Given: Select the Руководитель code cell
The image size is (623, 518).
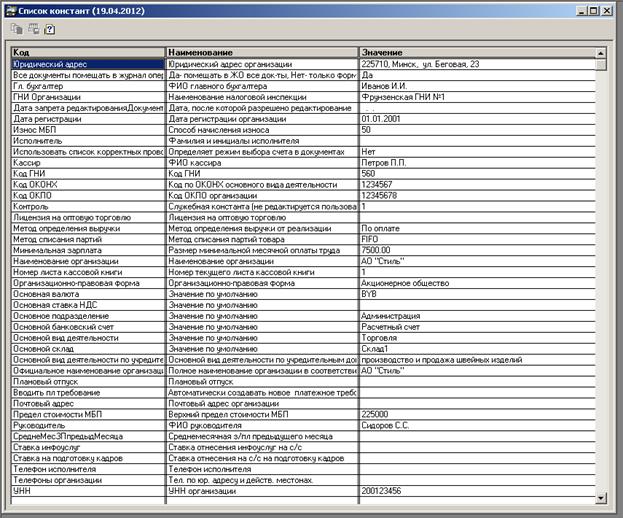Looking at the screenshot, I should pos(88,425).
